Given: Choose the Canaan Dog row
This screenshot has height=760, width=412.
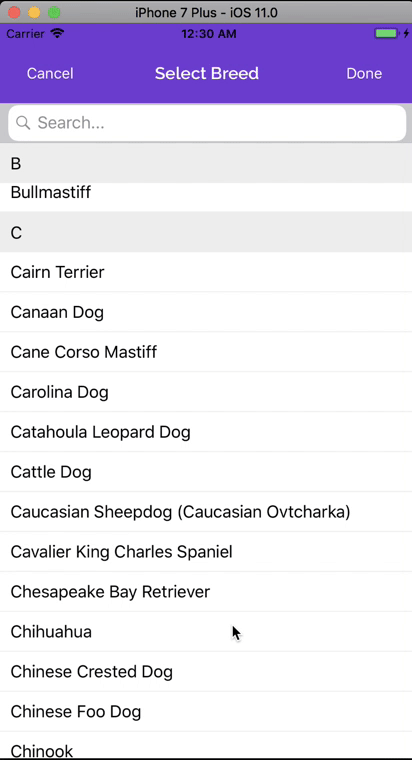Looking at the screenshot, I should [206, 312].
